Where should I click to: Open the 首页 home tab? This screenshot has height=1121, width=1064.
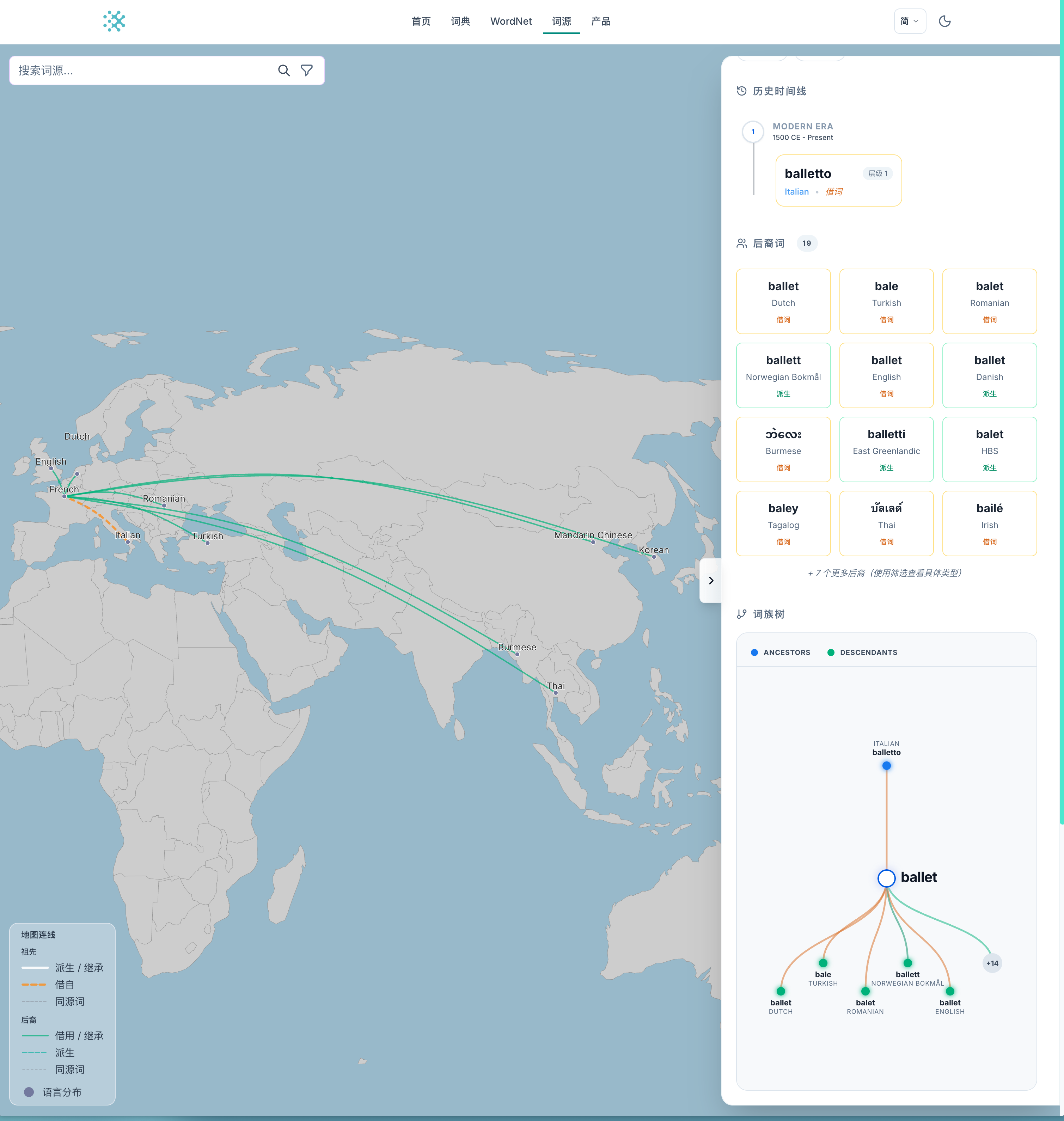click(421, 22)
